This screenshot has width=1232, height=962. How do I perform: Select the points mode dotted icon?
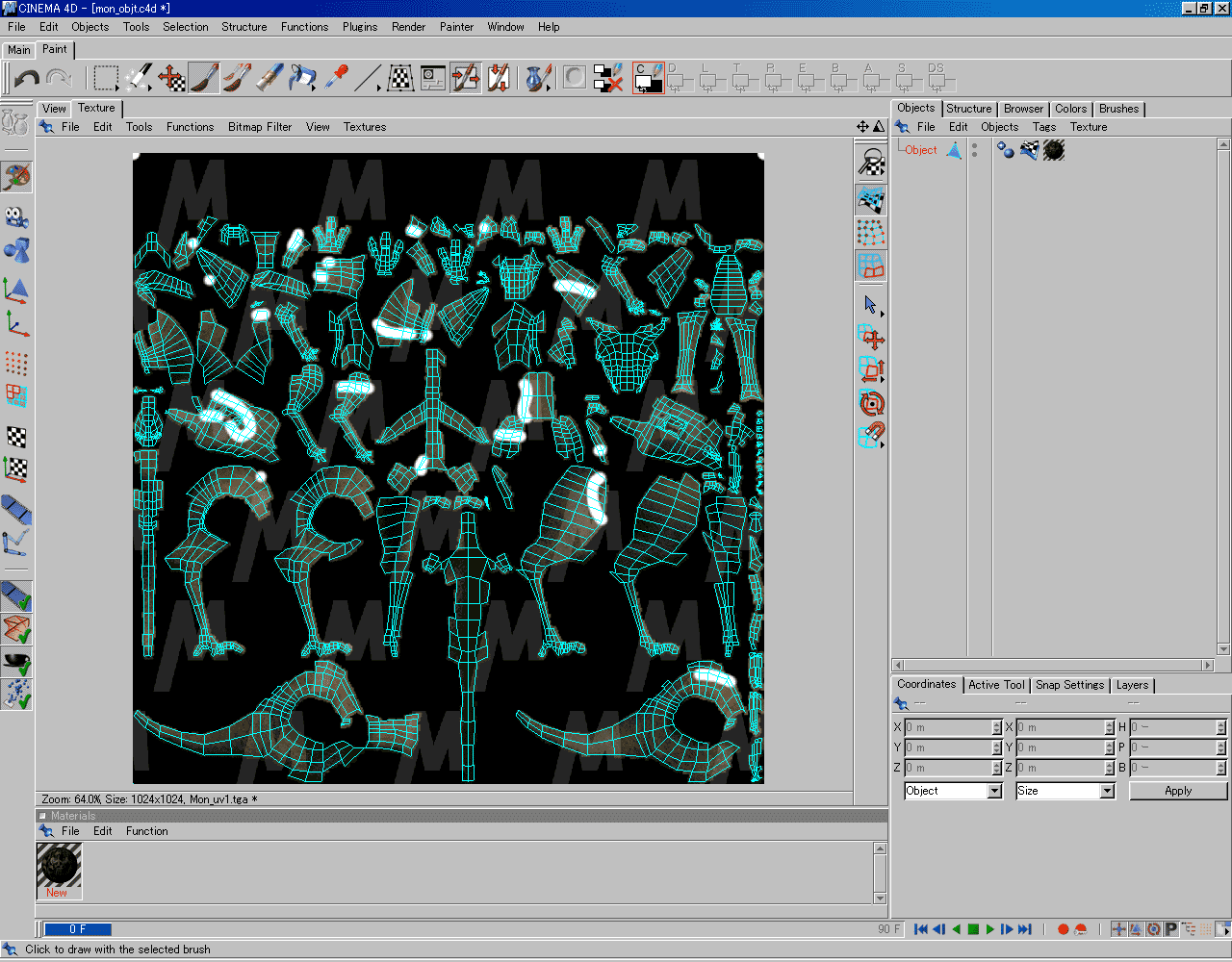click(x=16, y=363)
